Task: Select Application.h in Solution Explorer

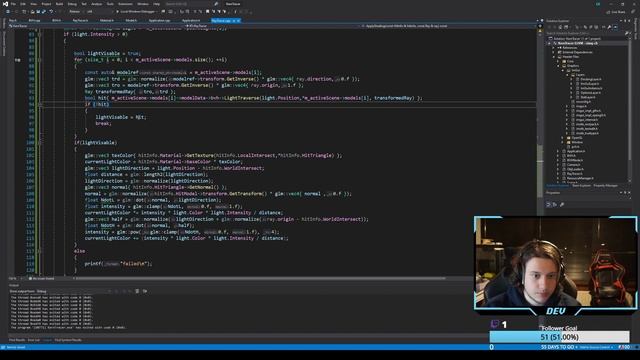Action: click(x=576, y=151)
